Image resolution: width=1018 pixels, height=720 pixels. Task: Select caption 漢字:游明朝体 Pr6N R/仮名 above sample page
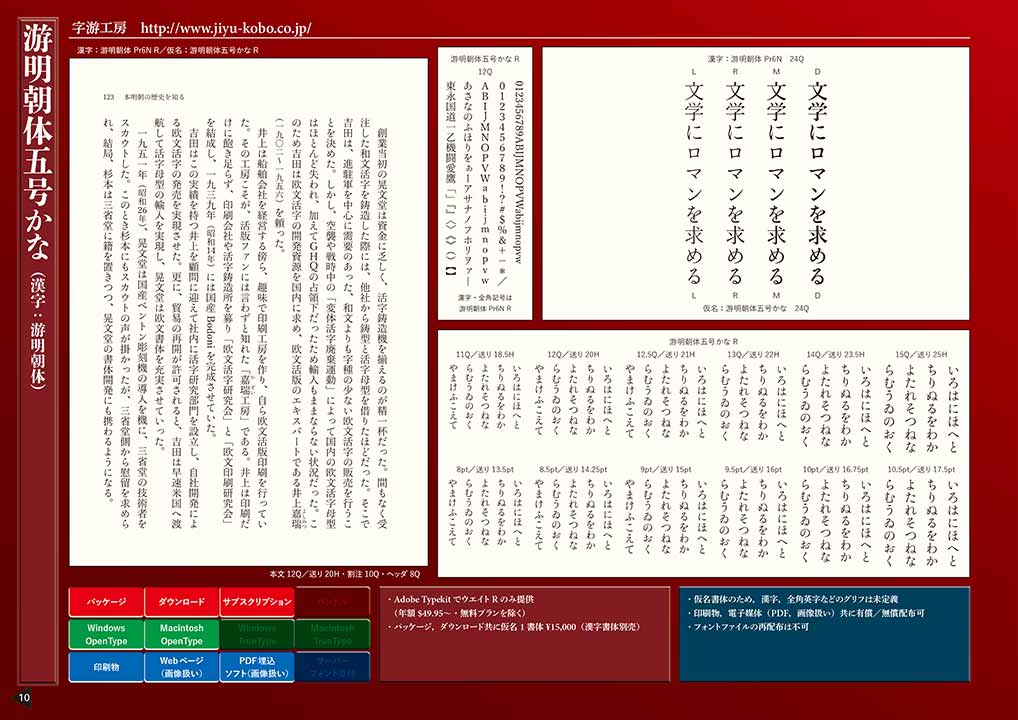click(168, 49)
